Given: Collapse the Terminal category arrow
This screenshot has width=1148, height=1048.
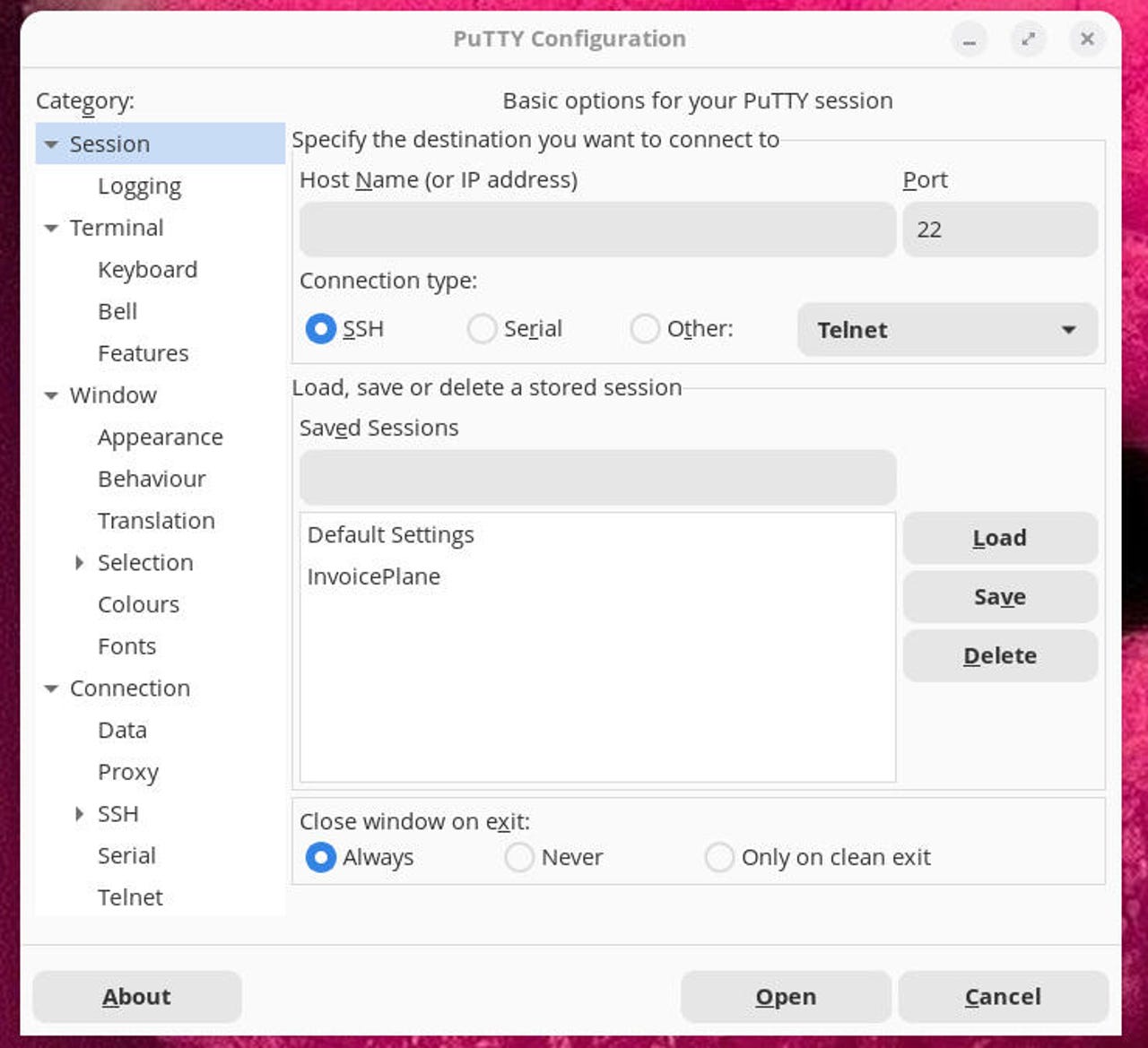Looking at the screenshot, I should click(x=51, y=229).
